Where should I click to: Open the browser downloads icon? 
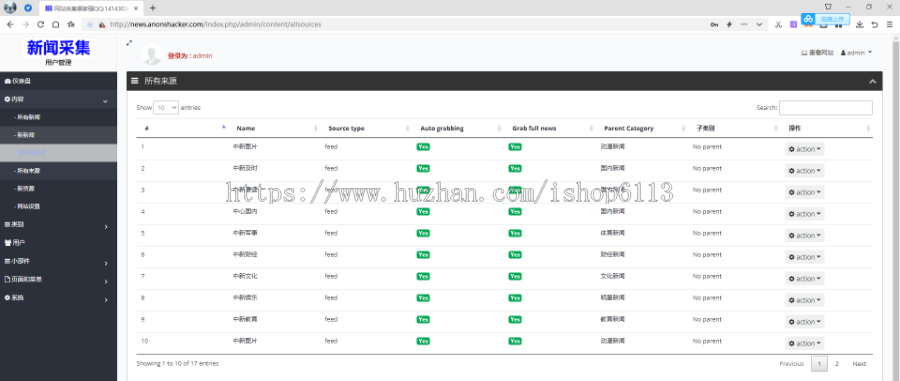point(860,25)
